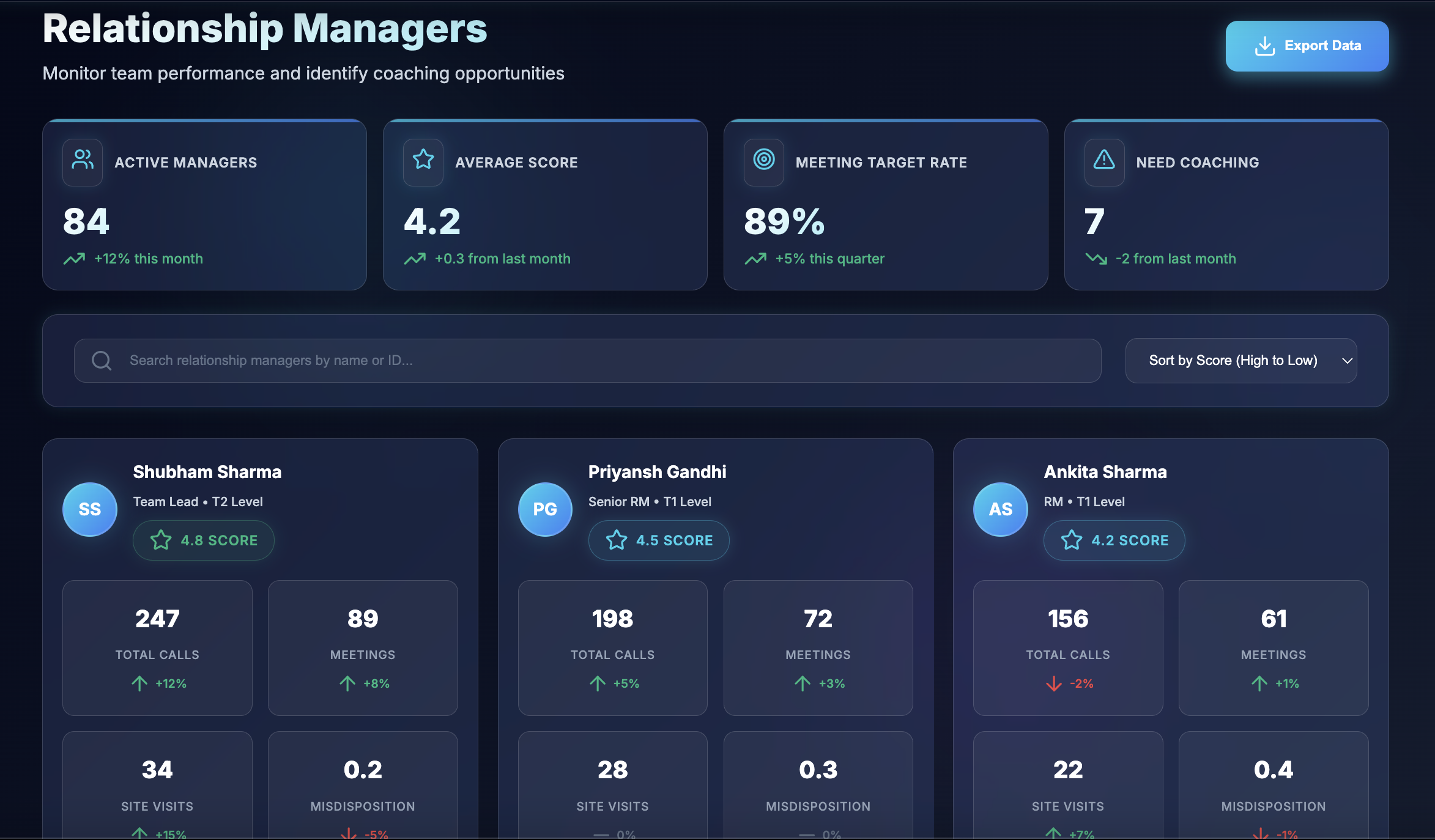Click the download icon on Export Data button
The image size is (1435, 840).
click(x=1265, y=45)
